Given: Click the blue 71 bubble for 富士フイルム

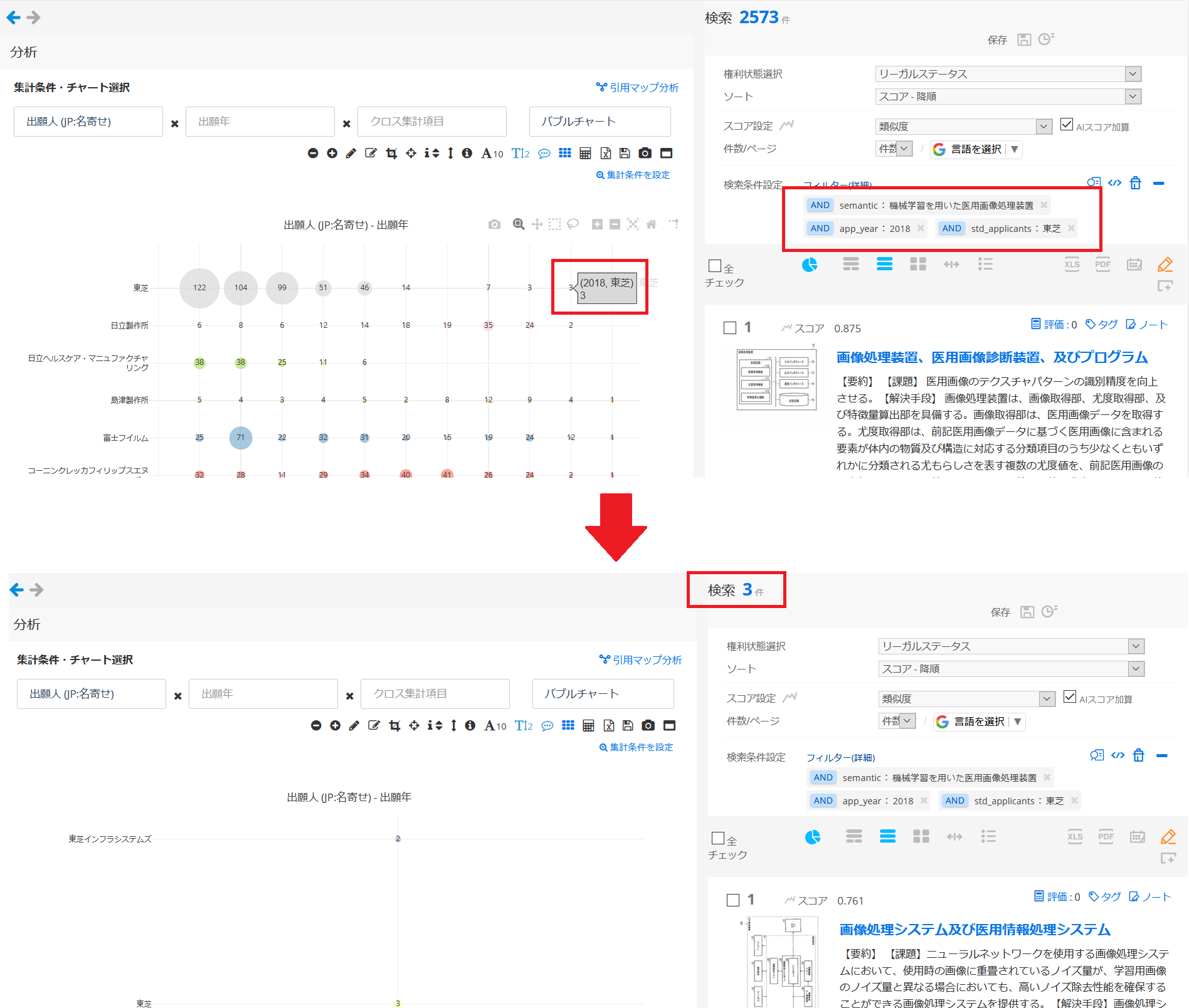Looking at the screenshot, I should [x=241, y=438].
